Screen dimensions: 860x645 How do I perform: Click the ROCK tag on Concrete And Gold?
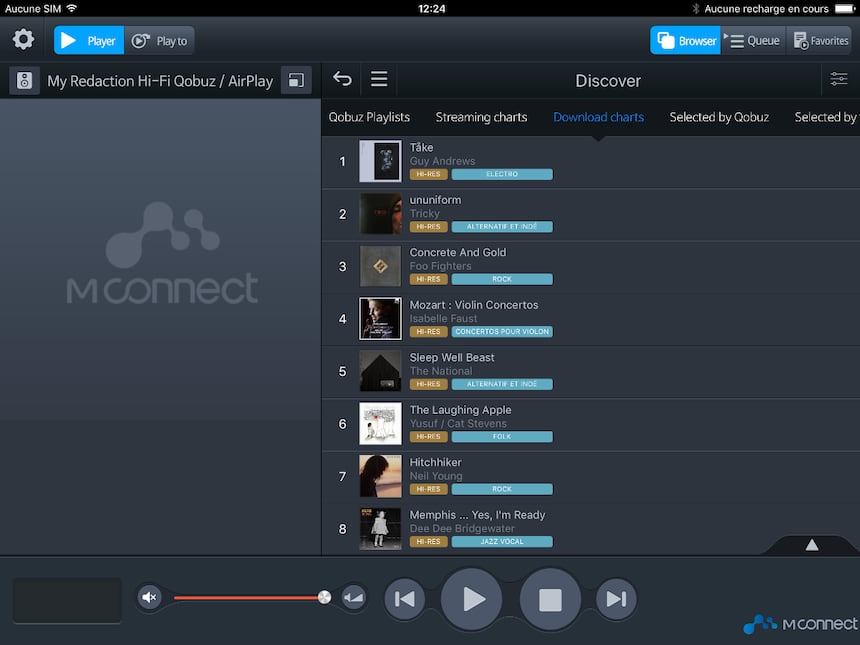point(502,279)
